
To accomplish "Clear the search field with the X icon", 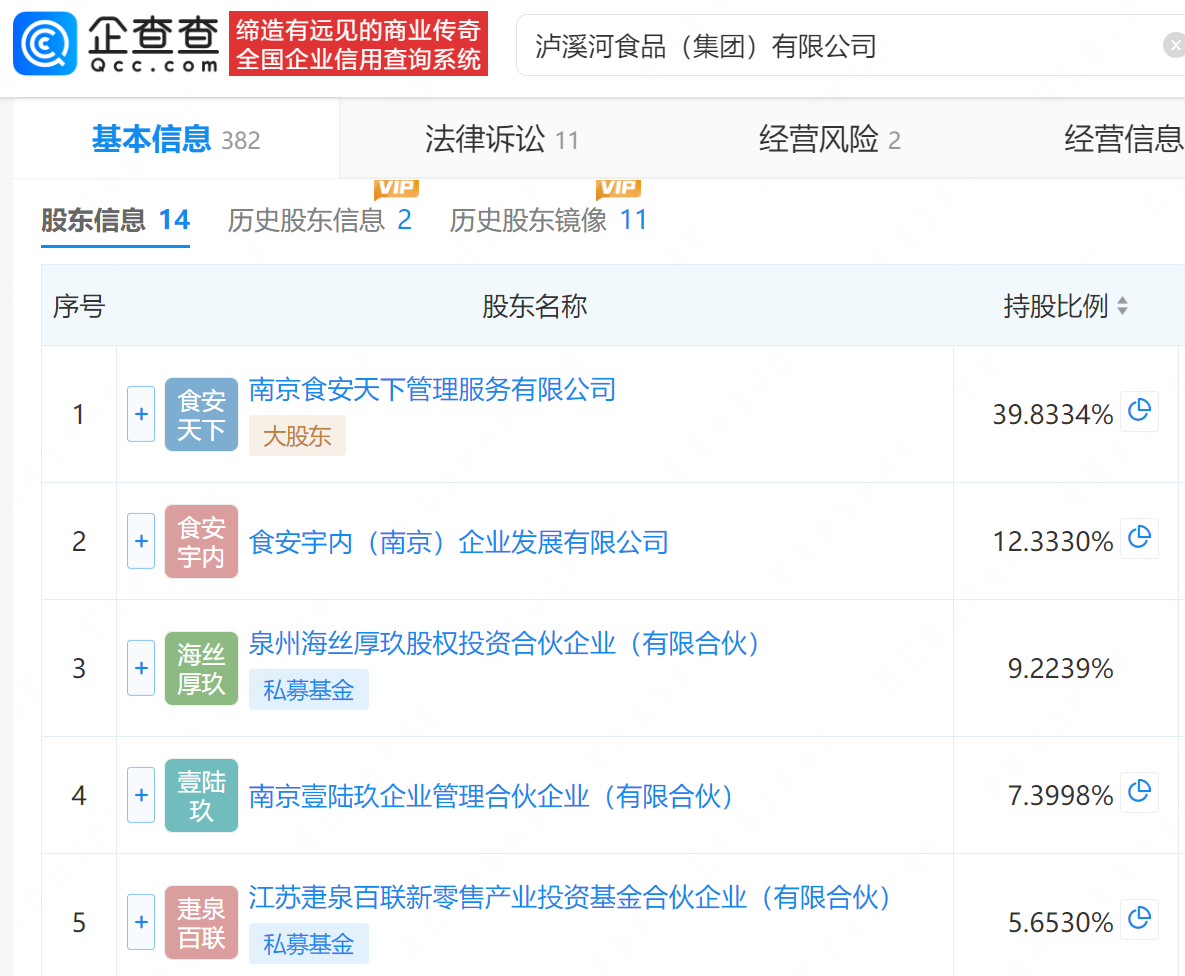I will (1174, 45).
